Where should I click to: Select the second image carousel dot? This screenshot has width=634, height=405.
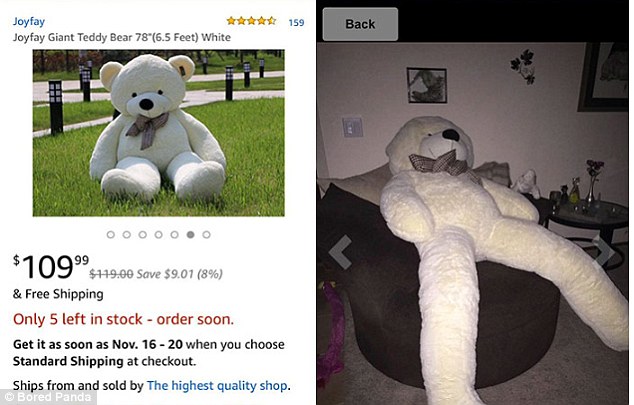pyautogui.click(x=127, y=235)
